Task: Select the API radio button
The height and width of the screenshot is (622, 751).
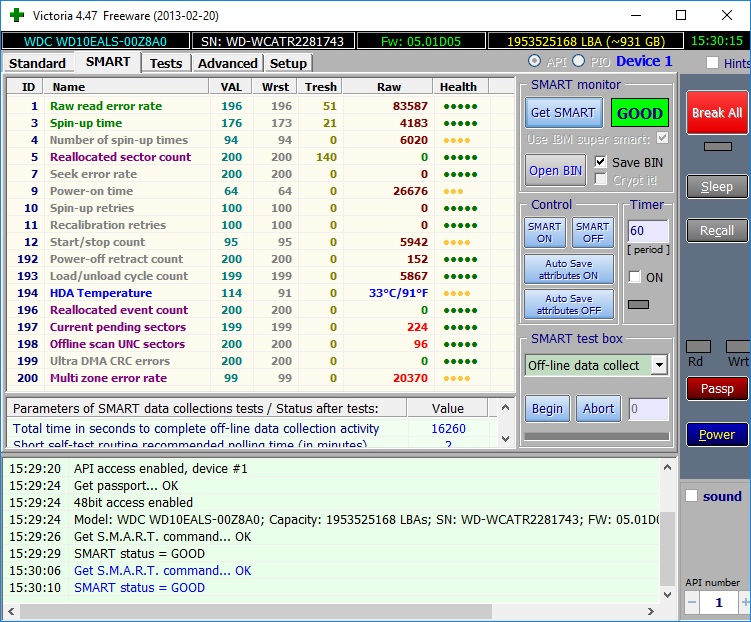Action: click(535, 61)
